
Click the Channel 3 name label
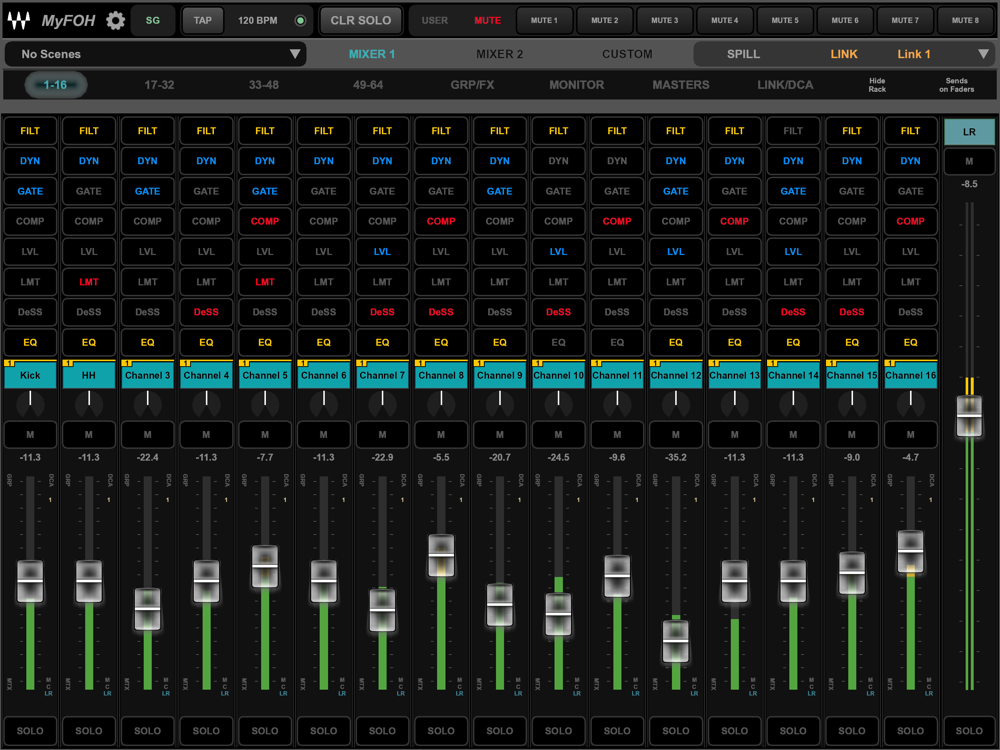pos(147,376)
